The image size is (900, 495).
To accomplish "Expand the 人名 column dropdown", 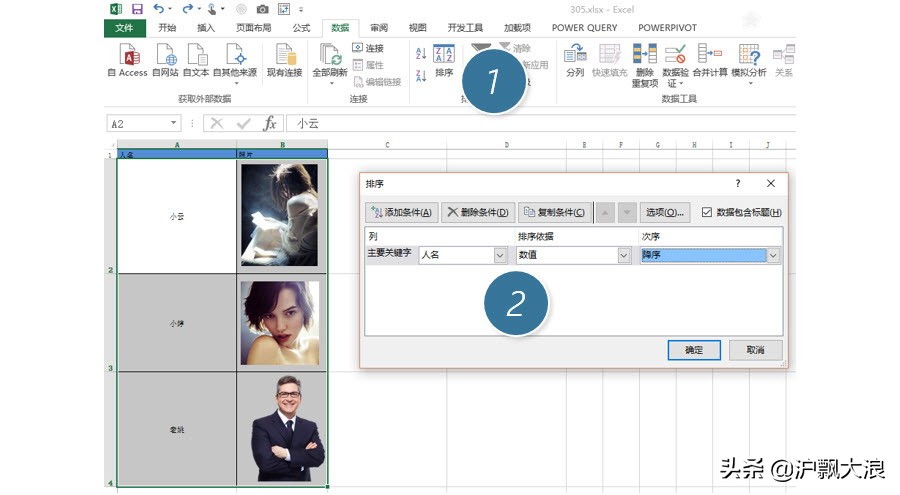I will [x=500, y=255].
